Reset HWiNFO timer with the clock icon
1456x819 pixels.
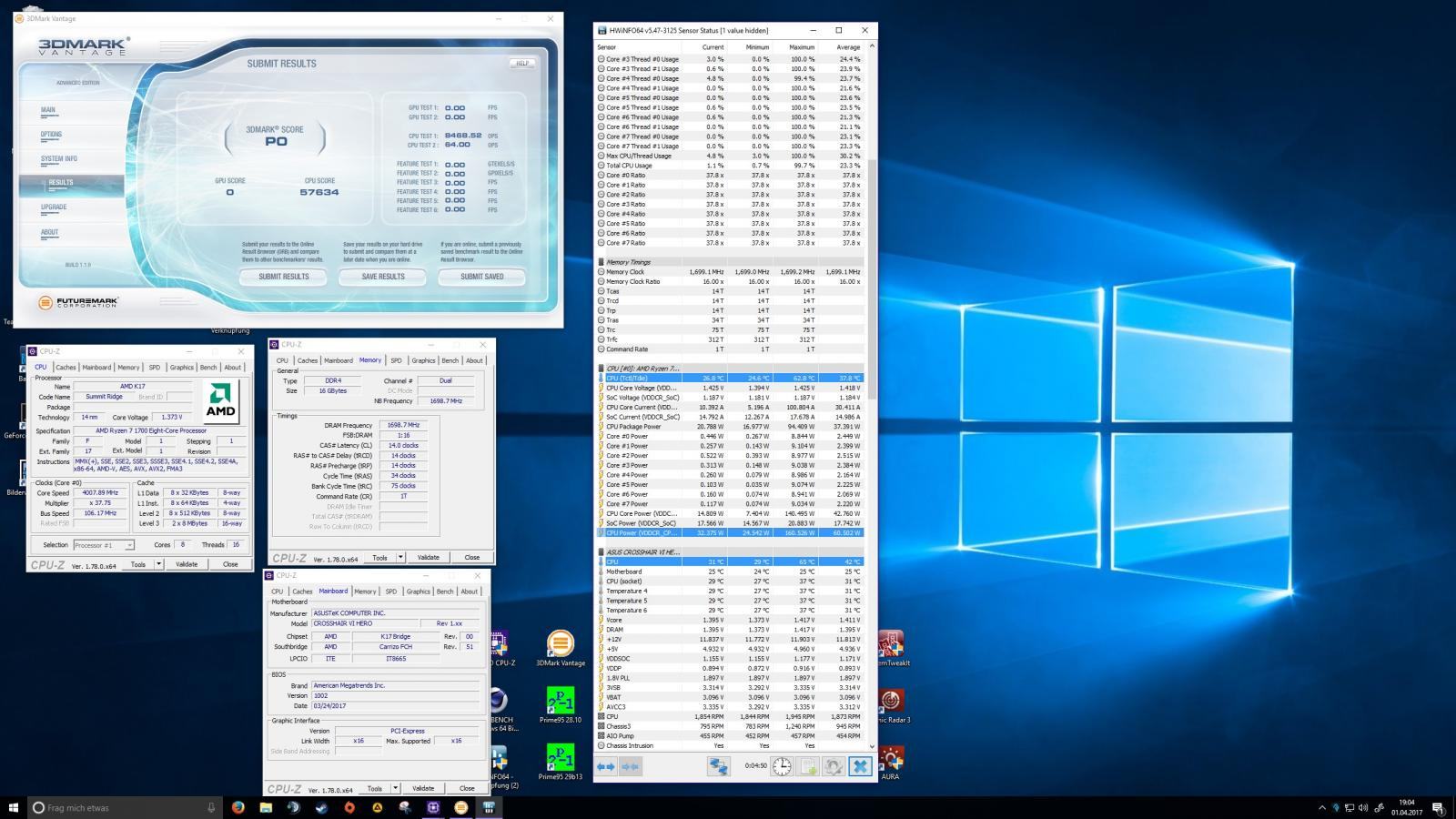pyautogui.click(x=782, y=767)
